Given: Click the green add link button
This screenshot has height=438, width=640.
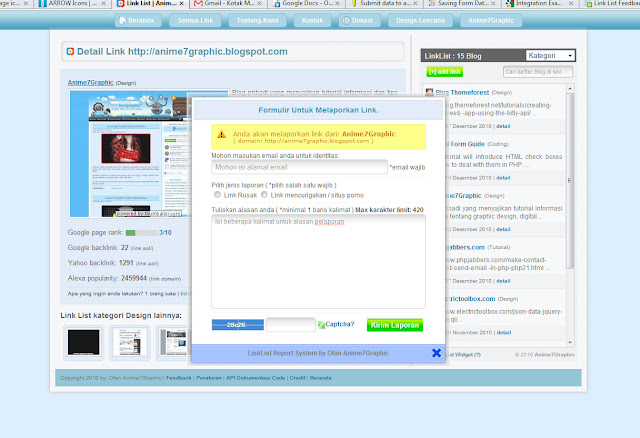Looking at the screenshot, I should [444, 72].
